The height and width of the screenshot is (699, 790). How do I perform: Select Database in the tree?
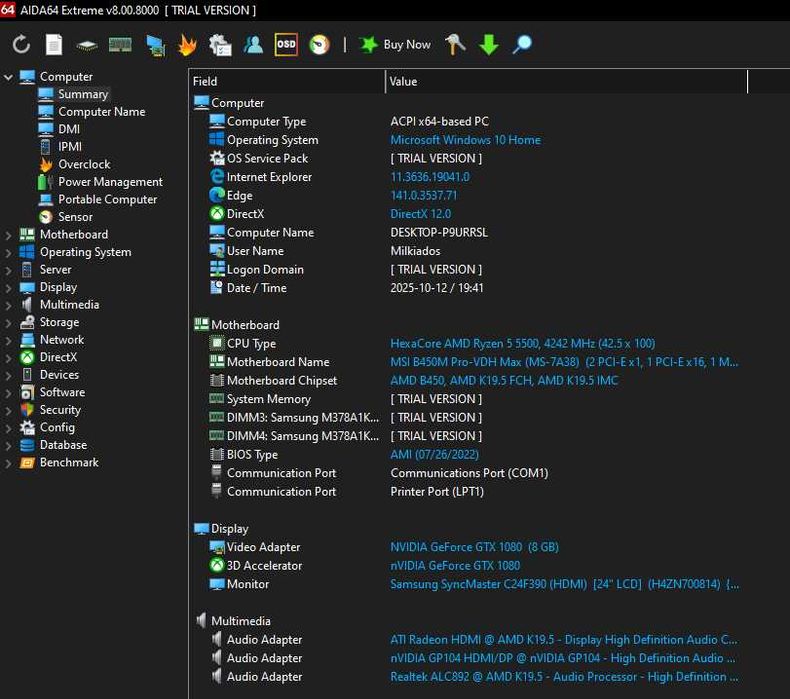(63, 445)
